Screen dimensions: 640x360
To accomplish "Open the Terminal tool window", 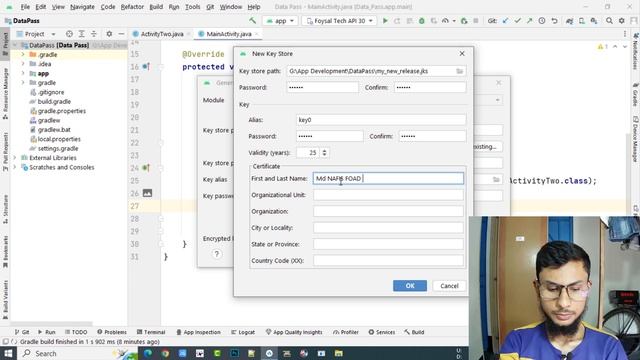I will pyautogui.click(x=151, y=332).
